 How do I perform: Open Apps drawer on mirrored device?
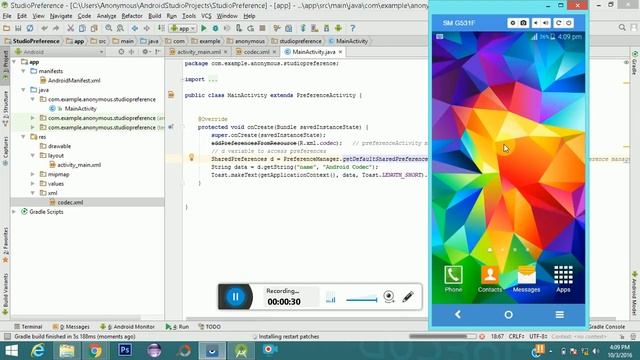[x=563, y=279]
